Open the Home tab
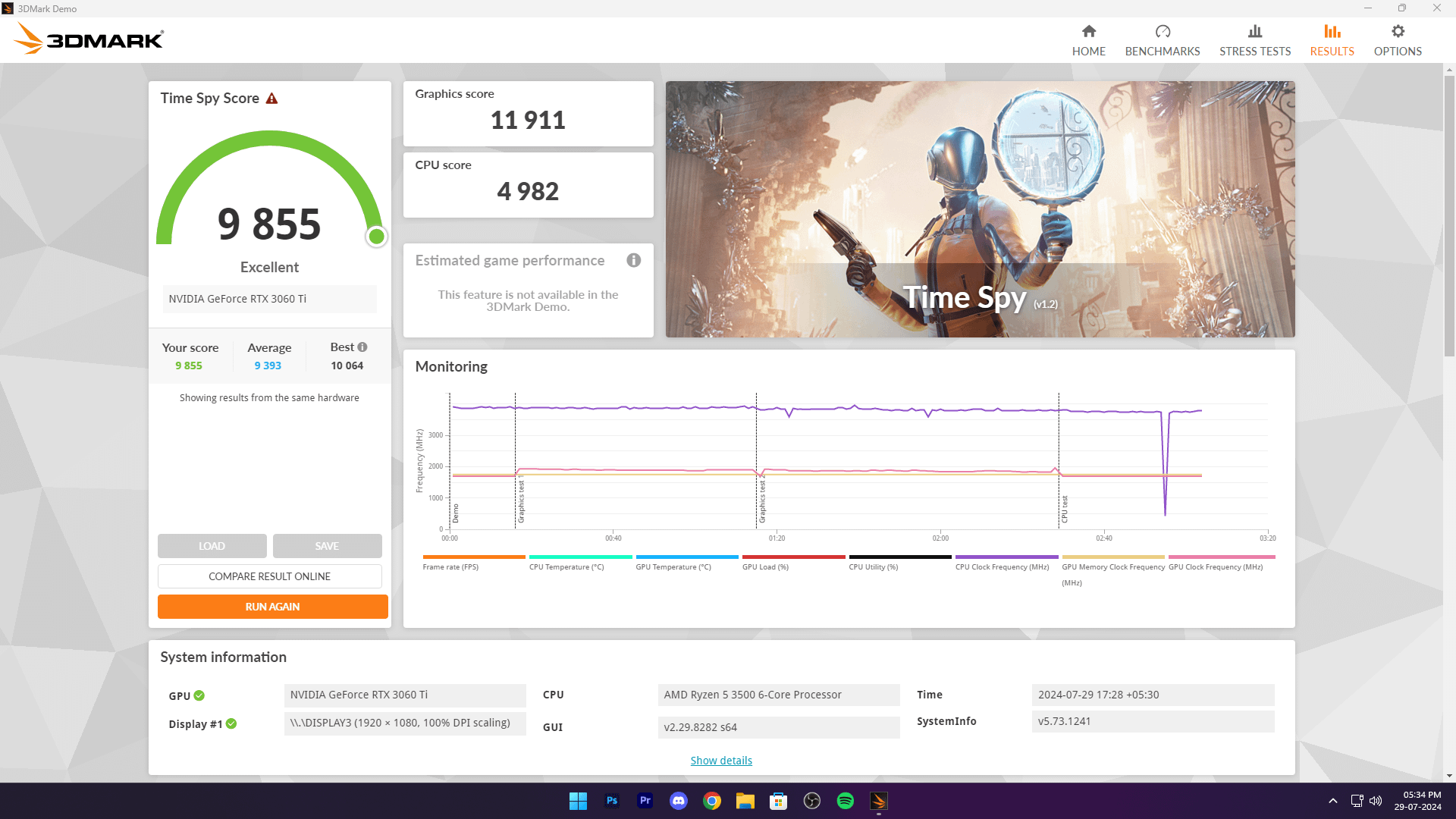 point(1088,40)
